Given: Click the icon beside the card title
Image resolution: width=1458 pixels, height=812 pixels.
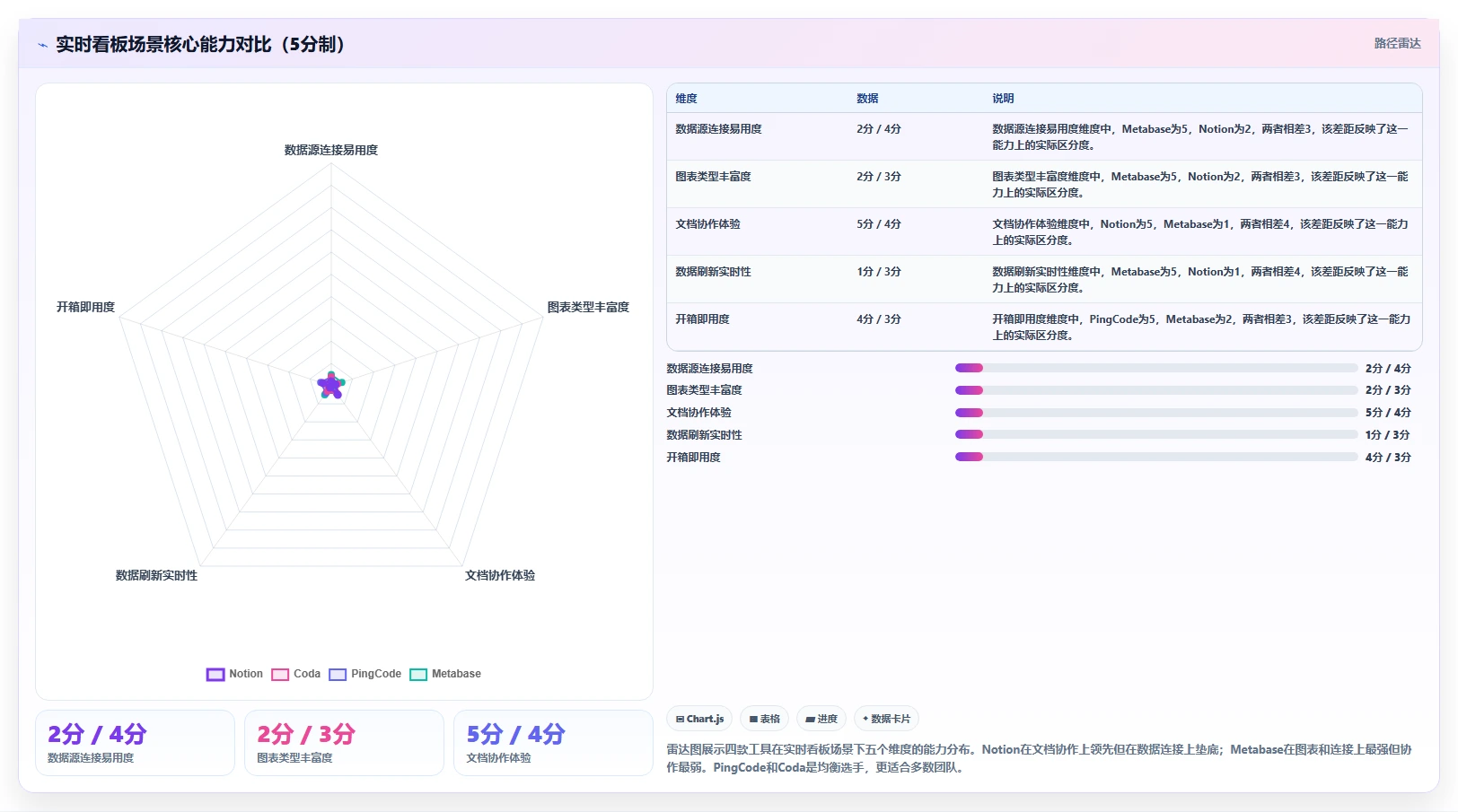Looking at the screenshot, I should click(x=42, y=45).
